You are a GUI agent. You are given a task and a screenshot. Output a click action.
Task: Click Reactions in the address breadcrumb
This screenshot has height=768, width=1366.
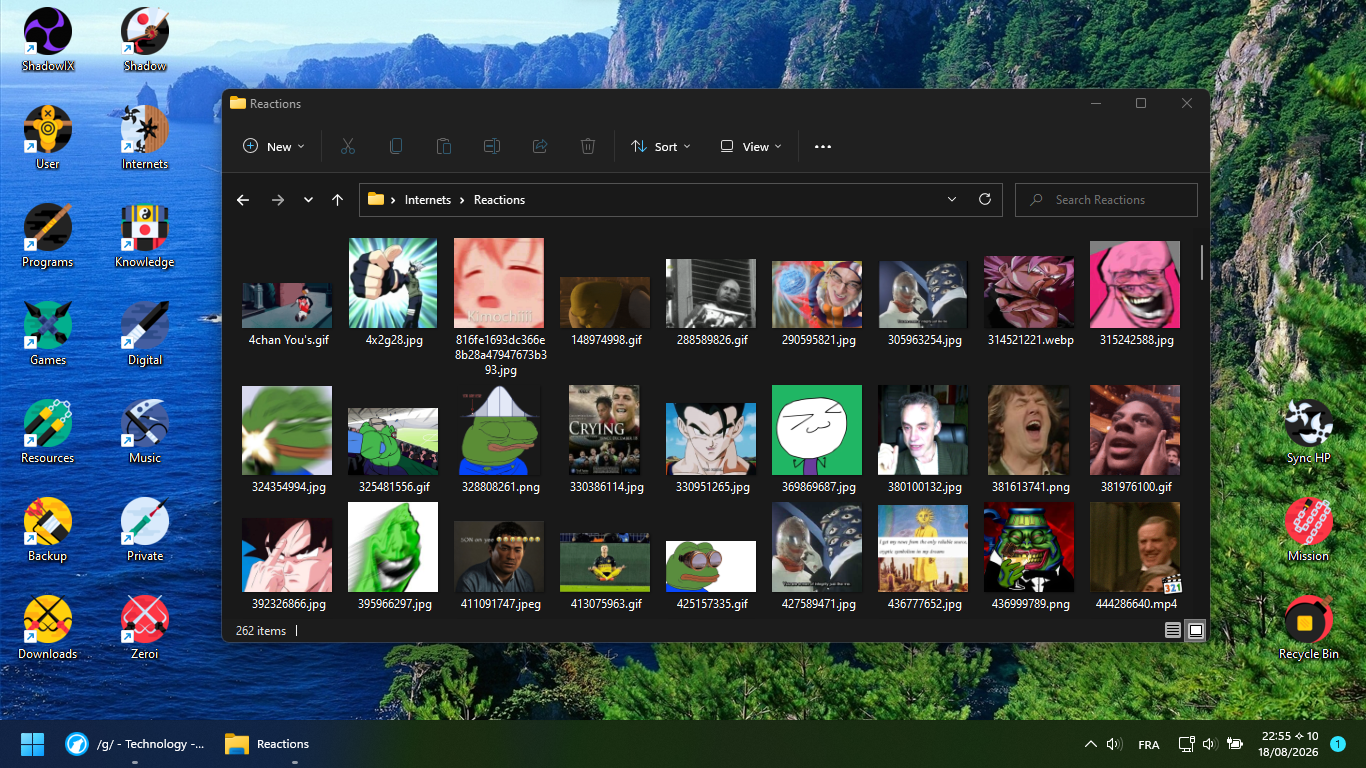pos(499,200)
